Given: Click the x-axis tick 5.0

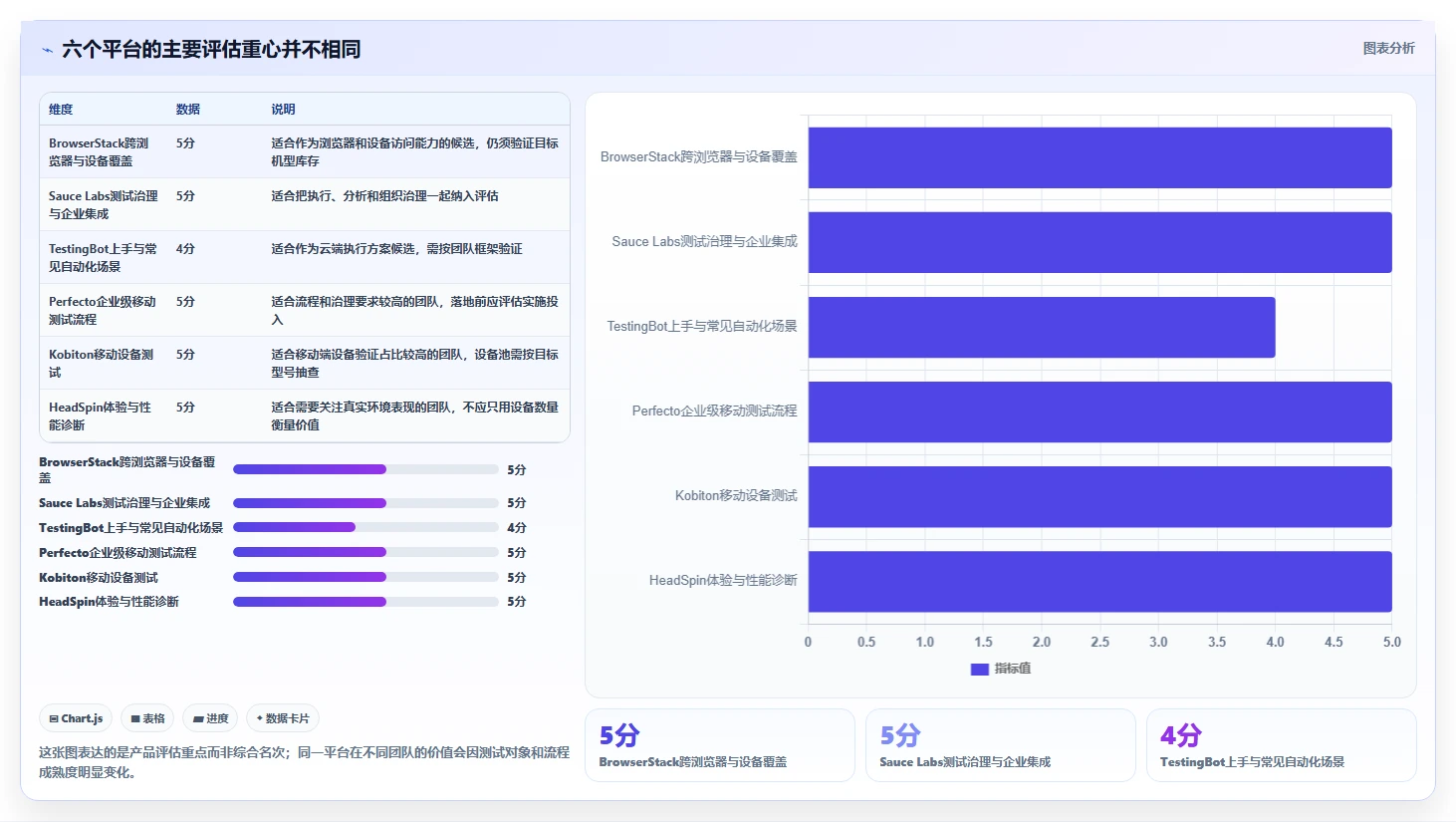Looking at the screenshot, I should [1392, 643].
